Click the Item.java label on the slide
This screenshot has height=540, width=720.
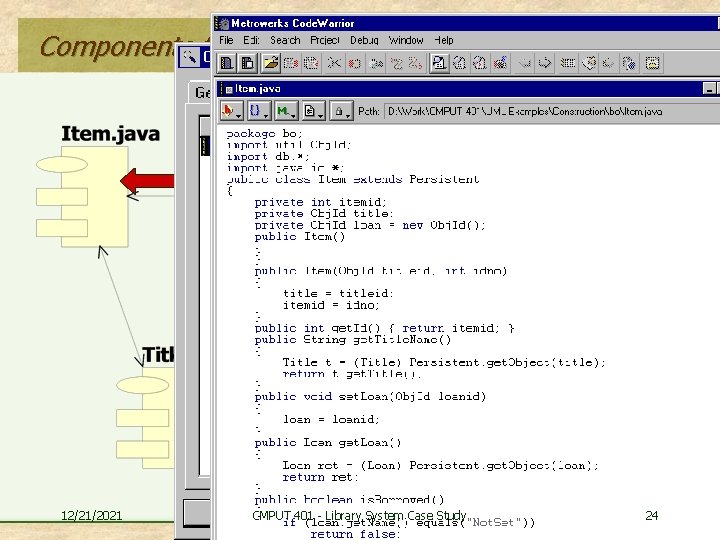point(111,134)
